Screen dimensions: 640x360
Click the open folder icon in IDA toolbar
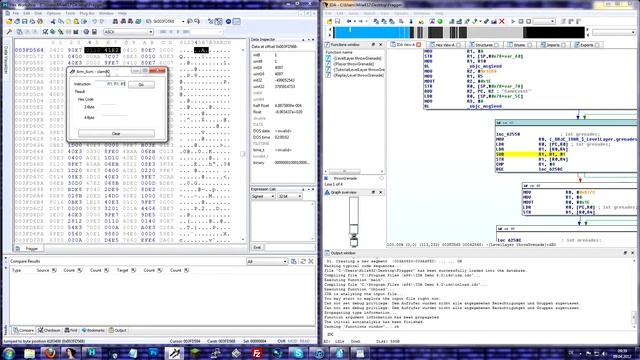pos(329,21)
